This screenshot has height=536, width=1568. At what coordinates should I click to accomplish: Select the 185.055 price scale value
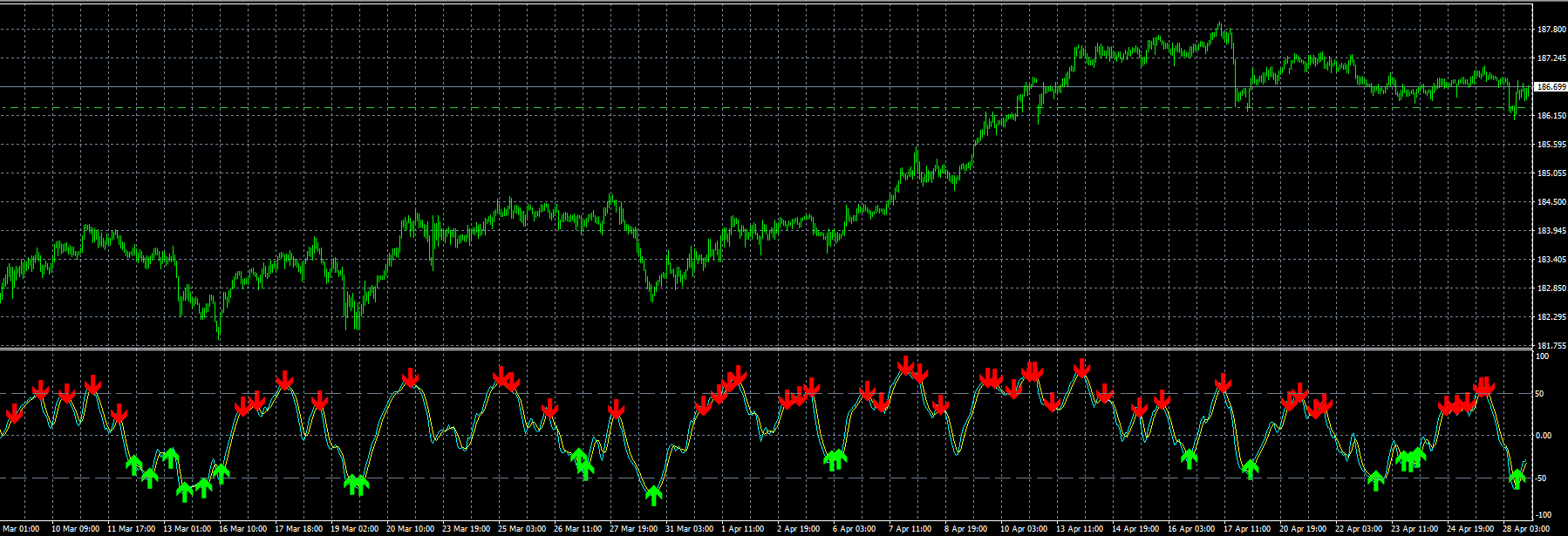1550,173
